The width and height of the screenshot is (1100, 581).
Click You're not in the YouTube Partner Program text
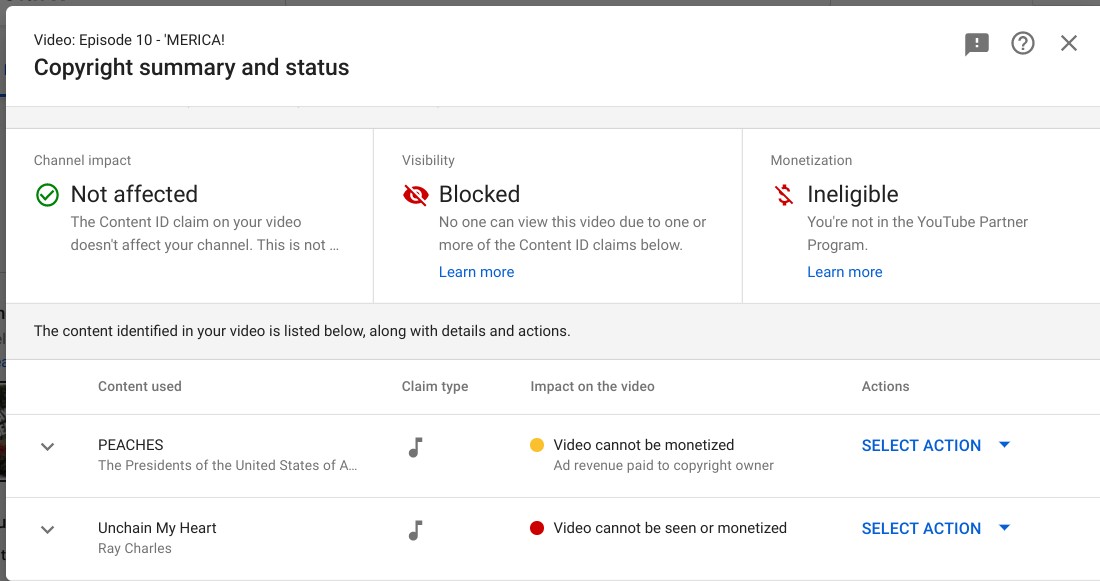click(918, 234)
